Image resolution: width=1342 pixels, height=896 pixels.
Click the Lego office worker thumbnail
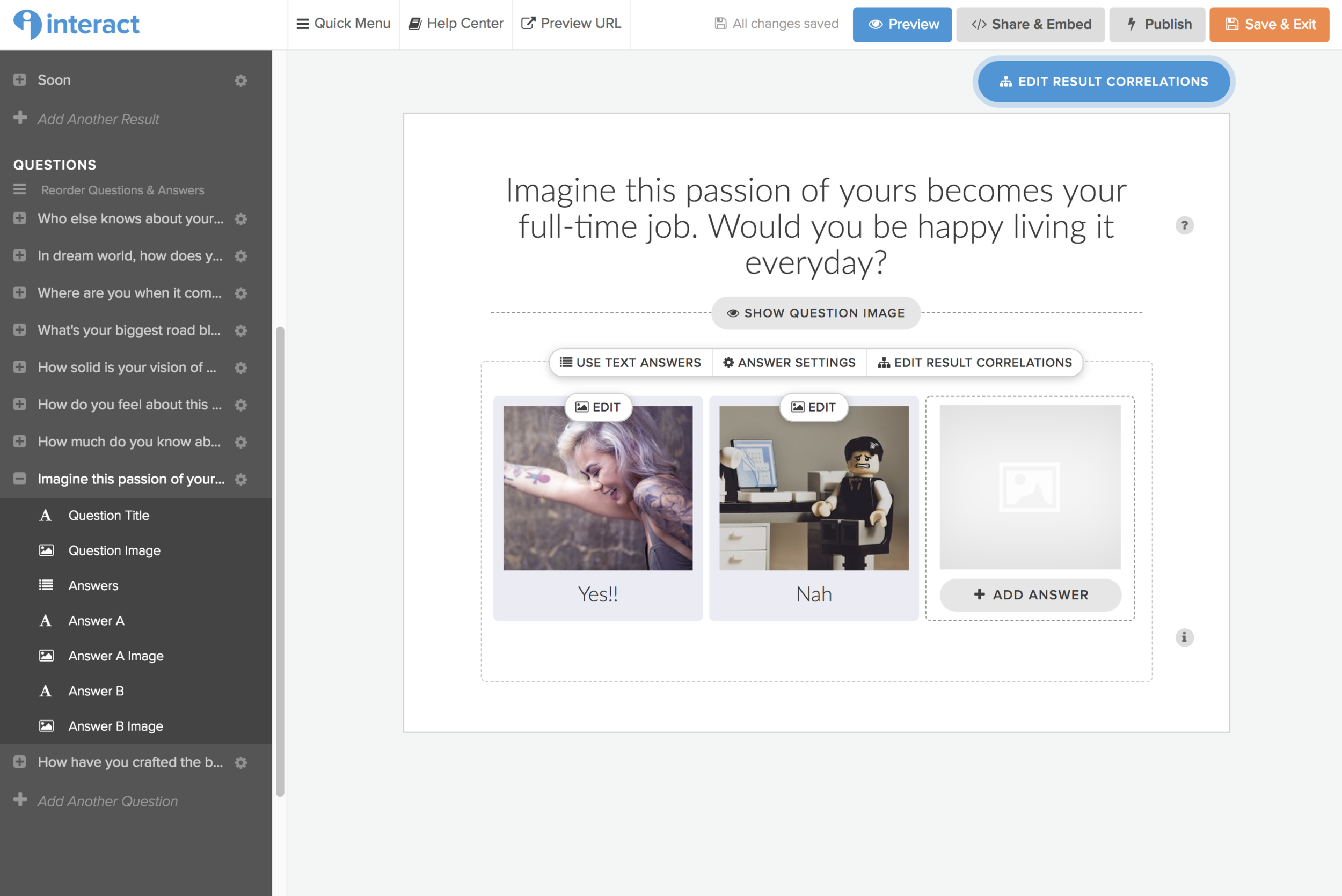(x=814, y=488)
